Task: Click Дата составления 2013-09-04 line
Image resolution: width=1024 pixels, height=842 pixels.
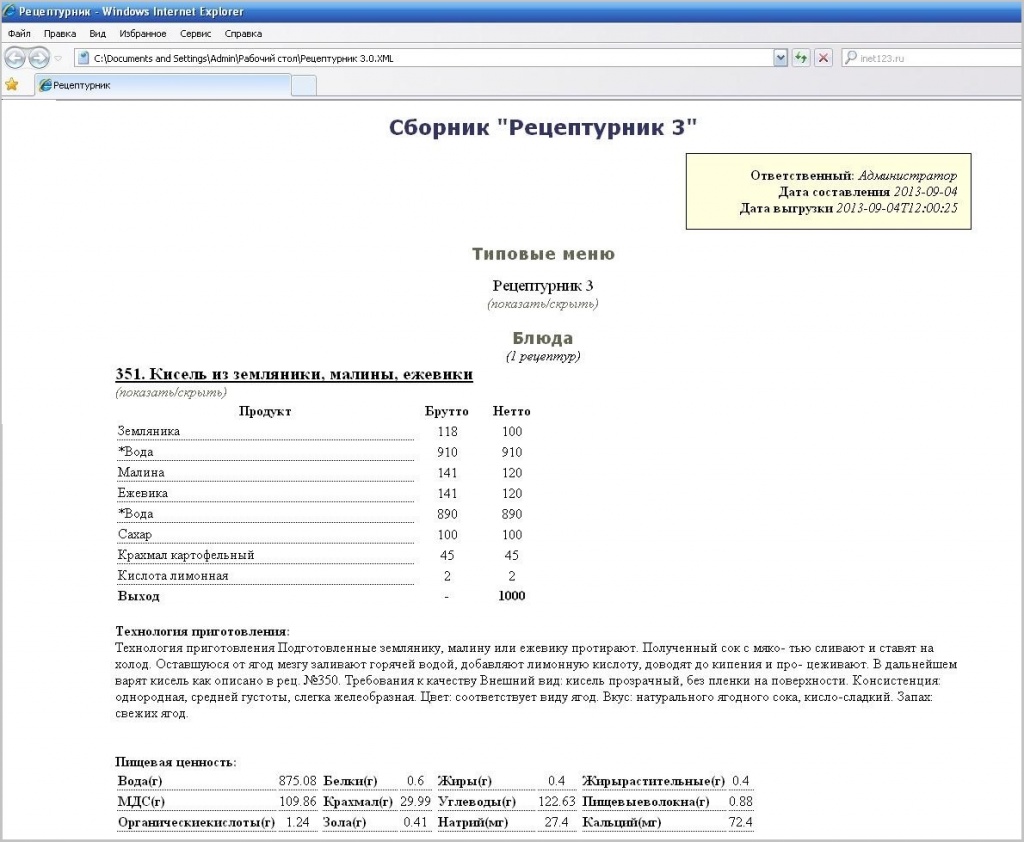Action: [x=868, y=192]
